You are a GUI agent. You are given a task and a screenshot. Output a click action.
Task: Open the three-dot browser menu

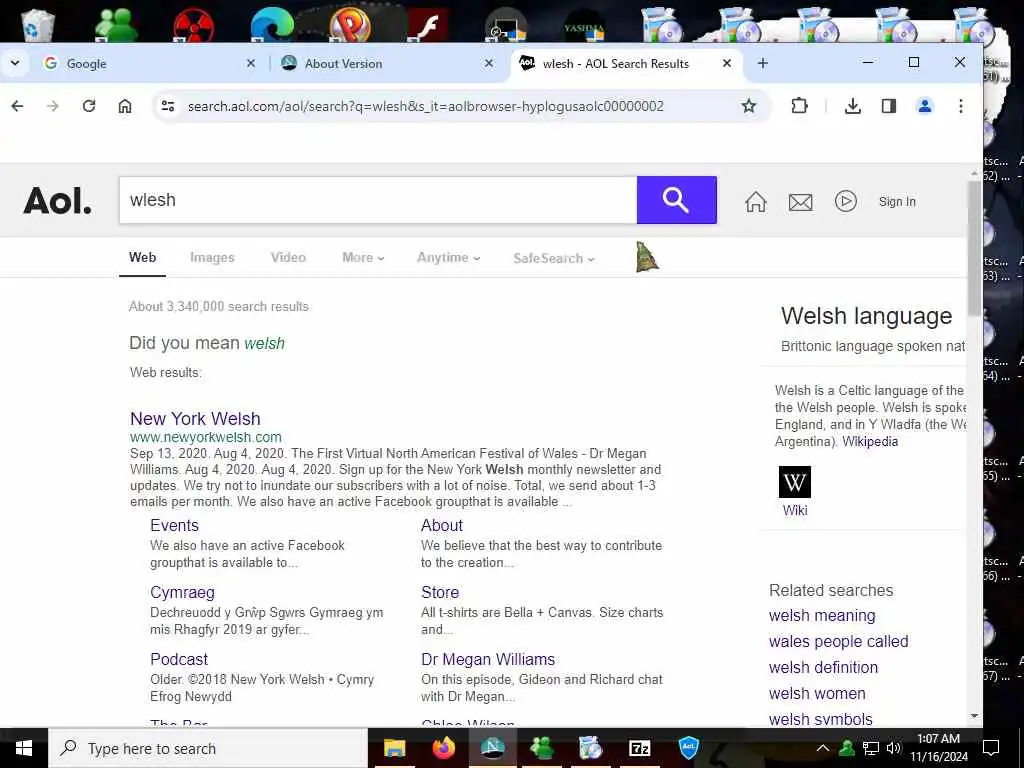coord(961,106)
